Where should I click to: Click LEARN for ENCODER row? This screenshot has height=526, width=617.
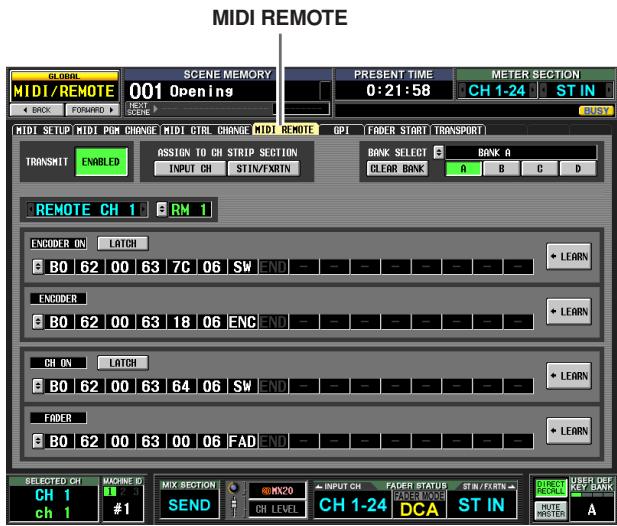569,312
